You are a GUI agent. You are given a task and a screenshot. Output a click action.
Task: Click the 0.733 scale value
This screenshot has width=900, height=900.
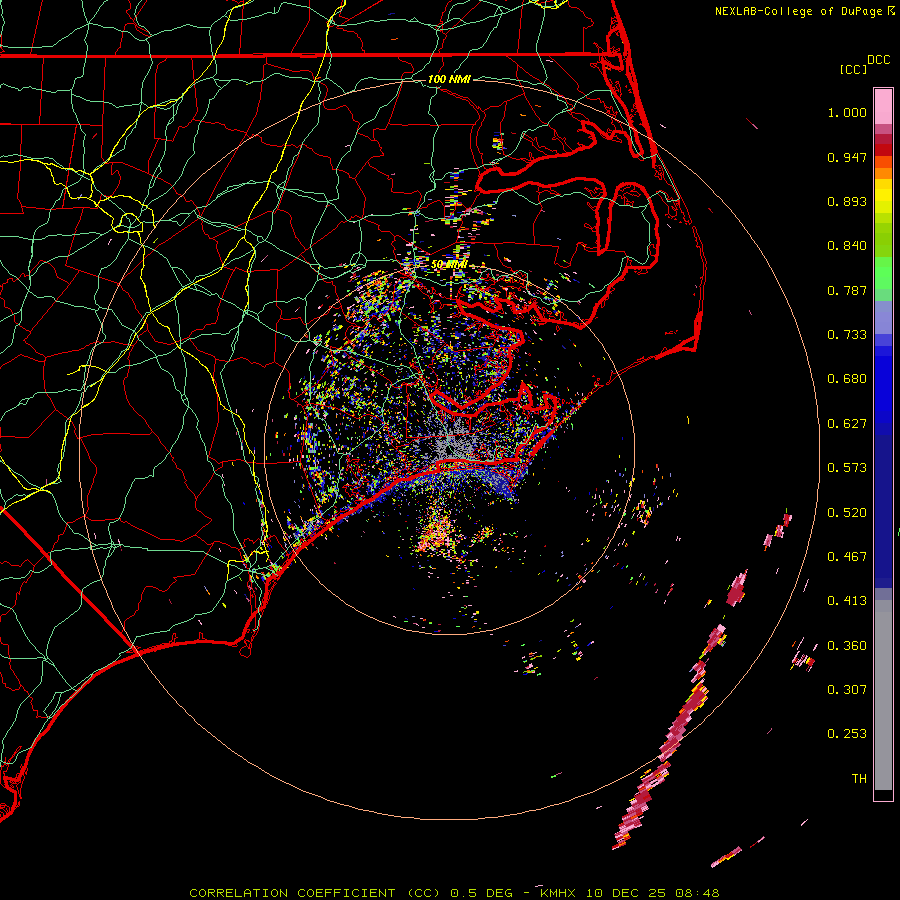tap(847, 335)
